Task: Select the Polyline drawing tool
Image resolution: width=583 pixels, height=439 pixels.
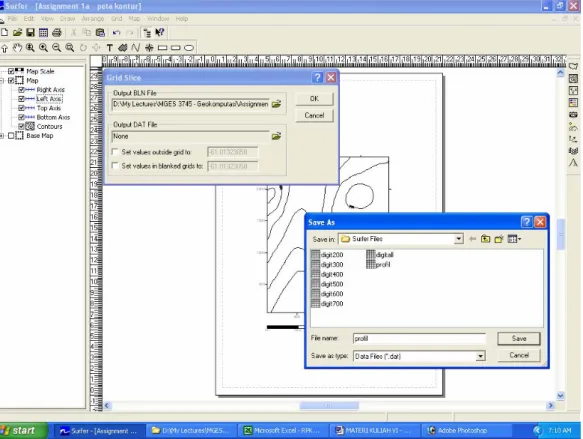Action: pos(136,48)
